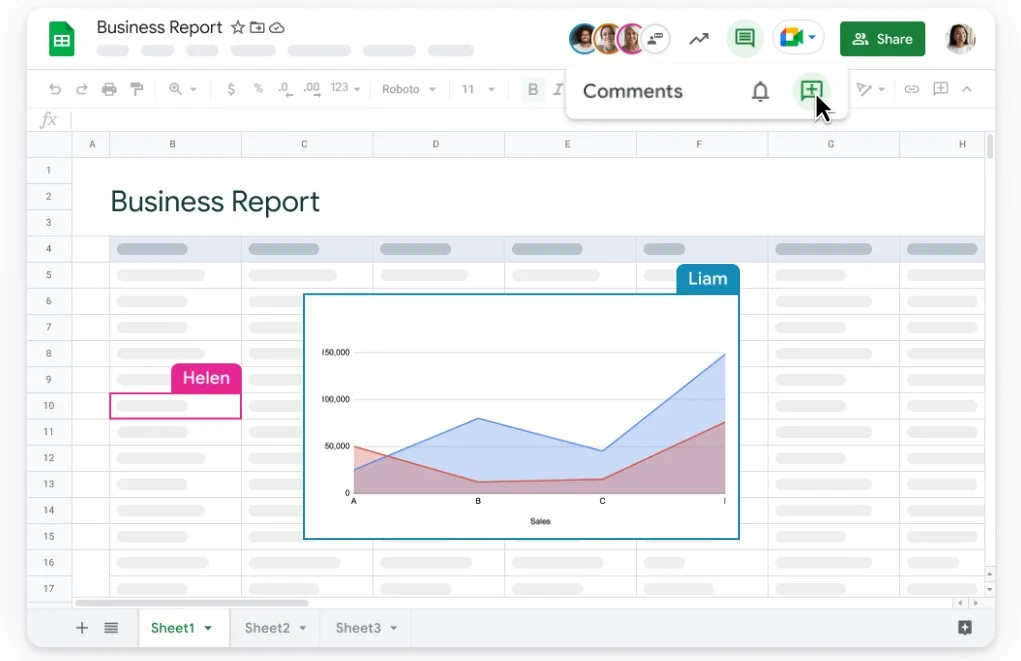Toggle bold formatting
Image resolution: width=1021 pixels, height=661 pixels.
[x=533, y=89]
